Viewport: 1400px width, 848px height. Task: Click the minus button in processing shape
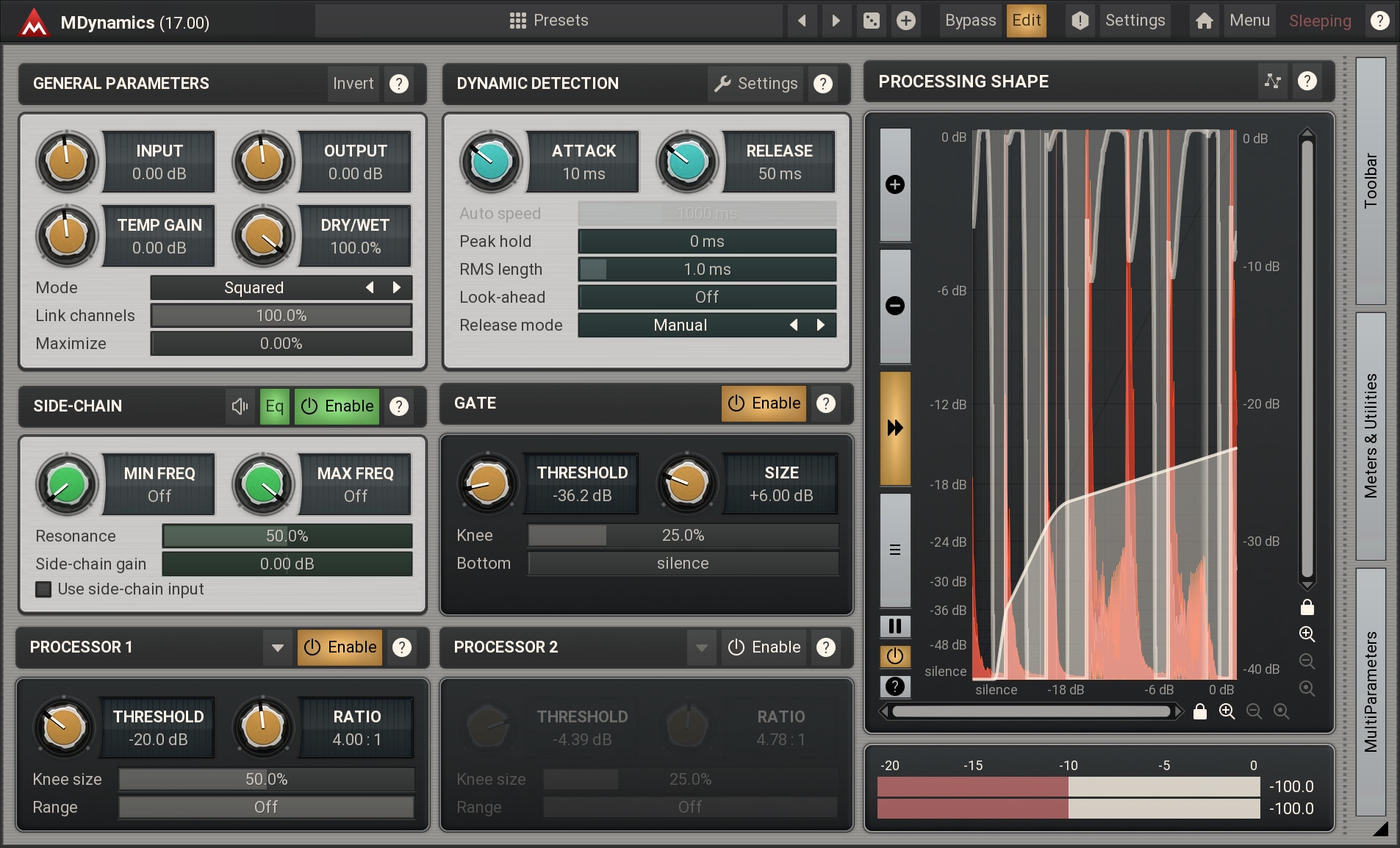[894, 306]
